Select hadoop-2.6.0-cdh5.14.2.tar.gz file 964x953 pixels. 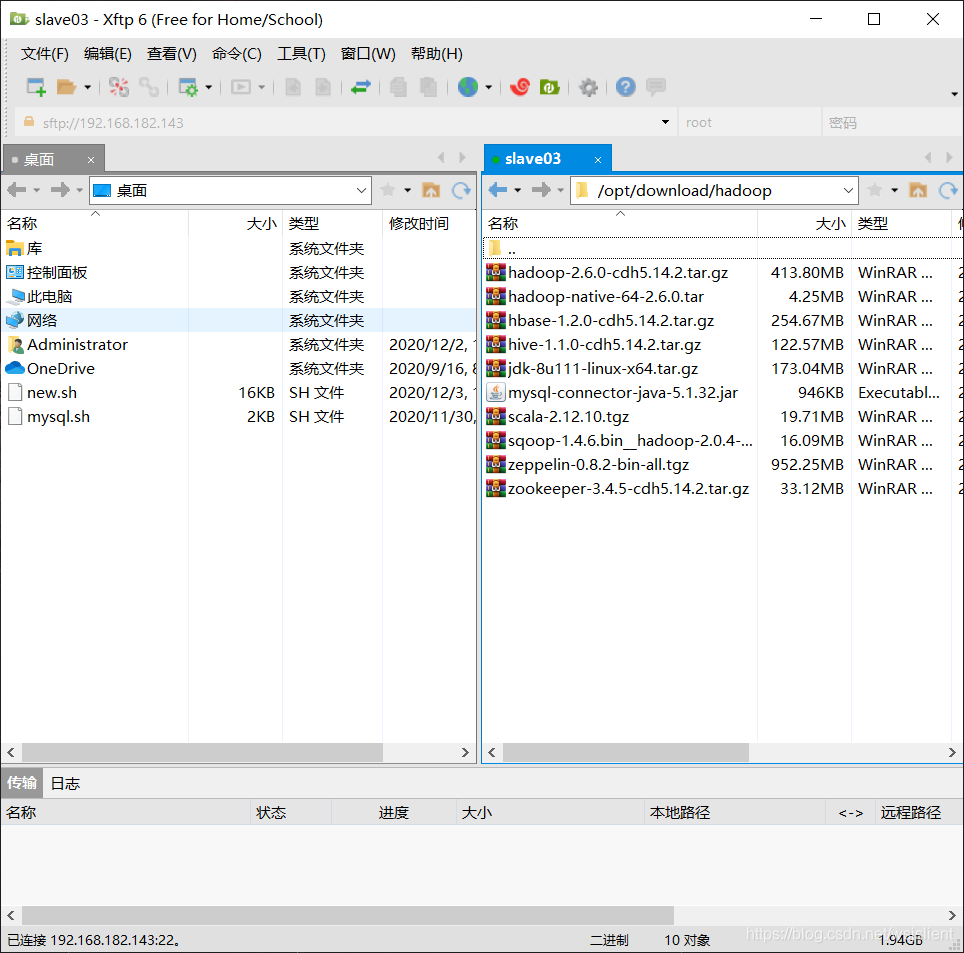point(618,272)
